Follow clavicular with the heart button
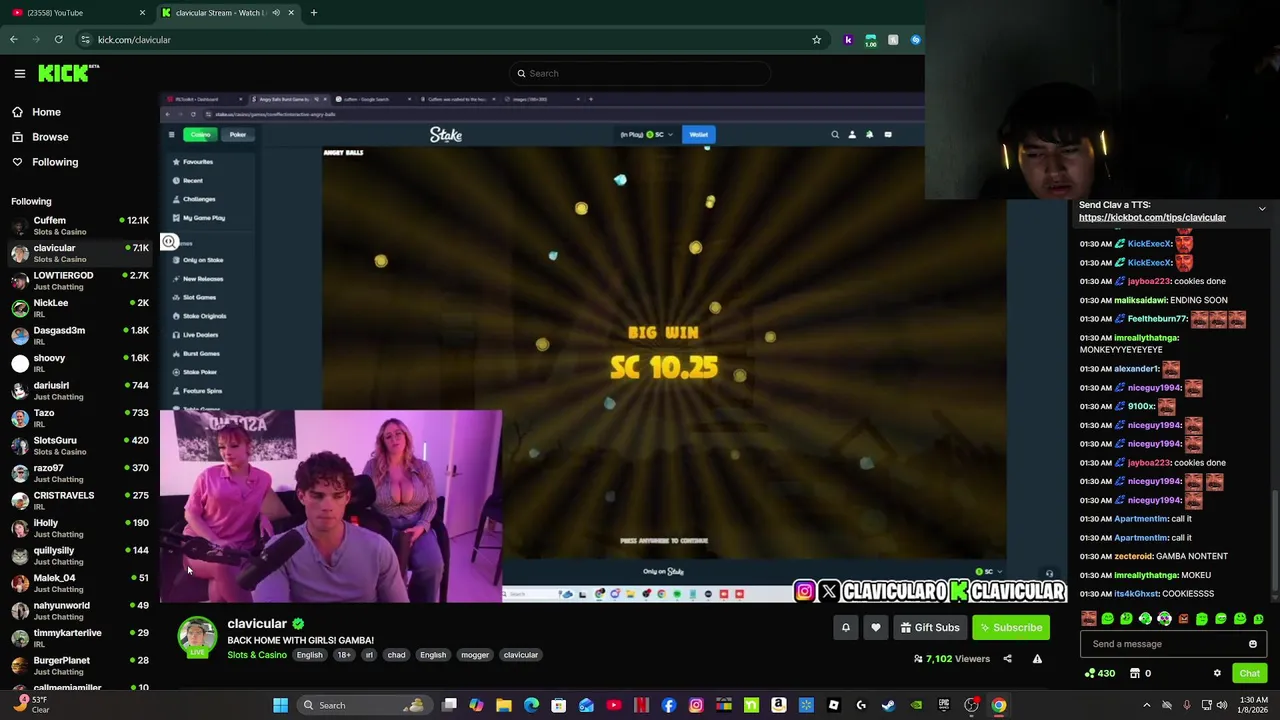This screenshot has width=1280, height=720. 876,627
